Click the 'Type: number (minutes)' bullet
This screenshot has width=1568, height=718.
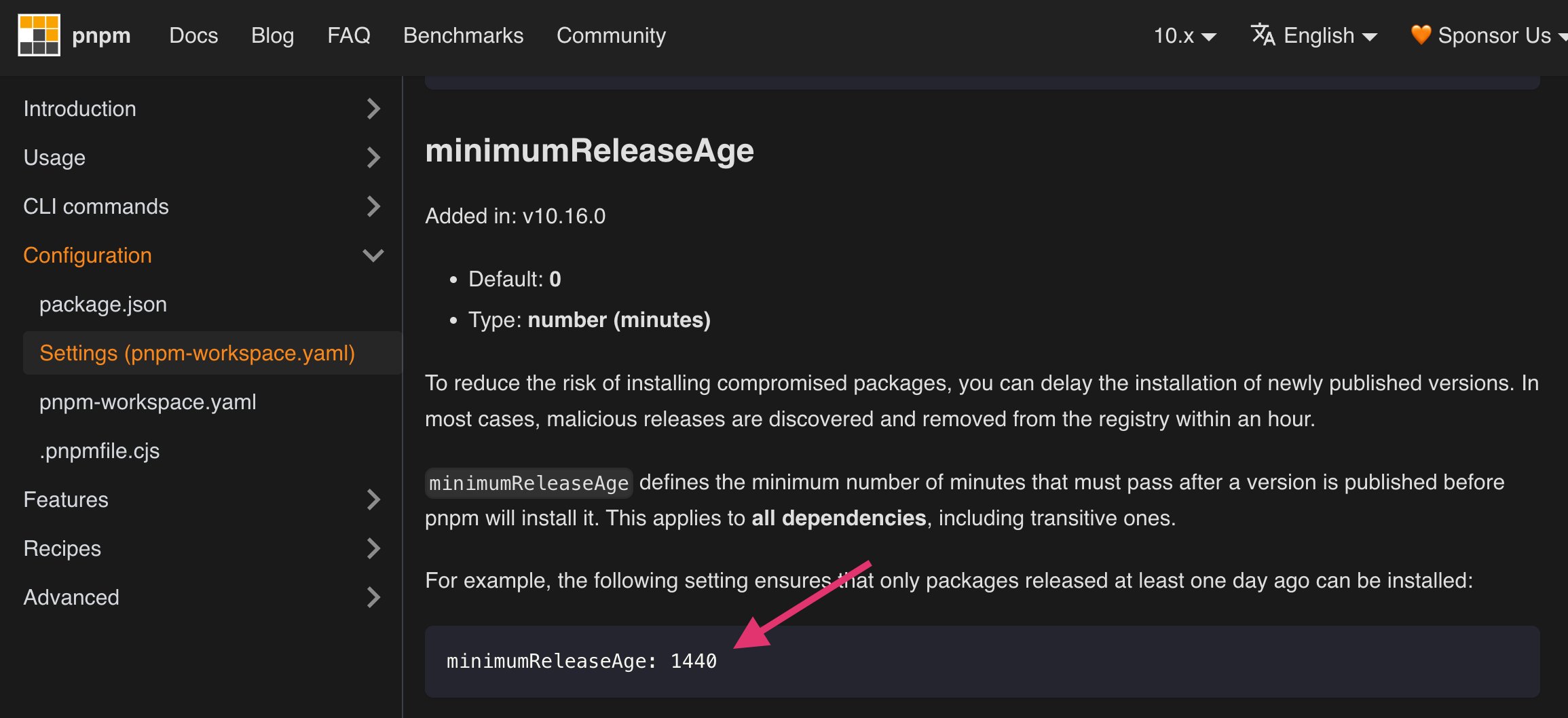click(589, 320)
